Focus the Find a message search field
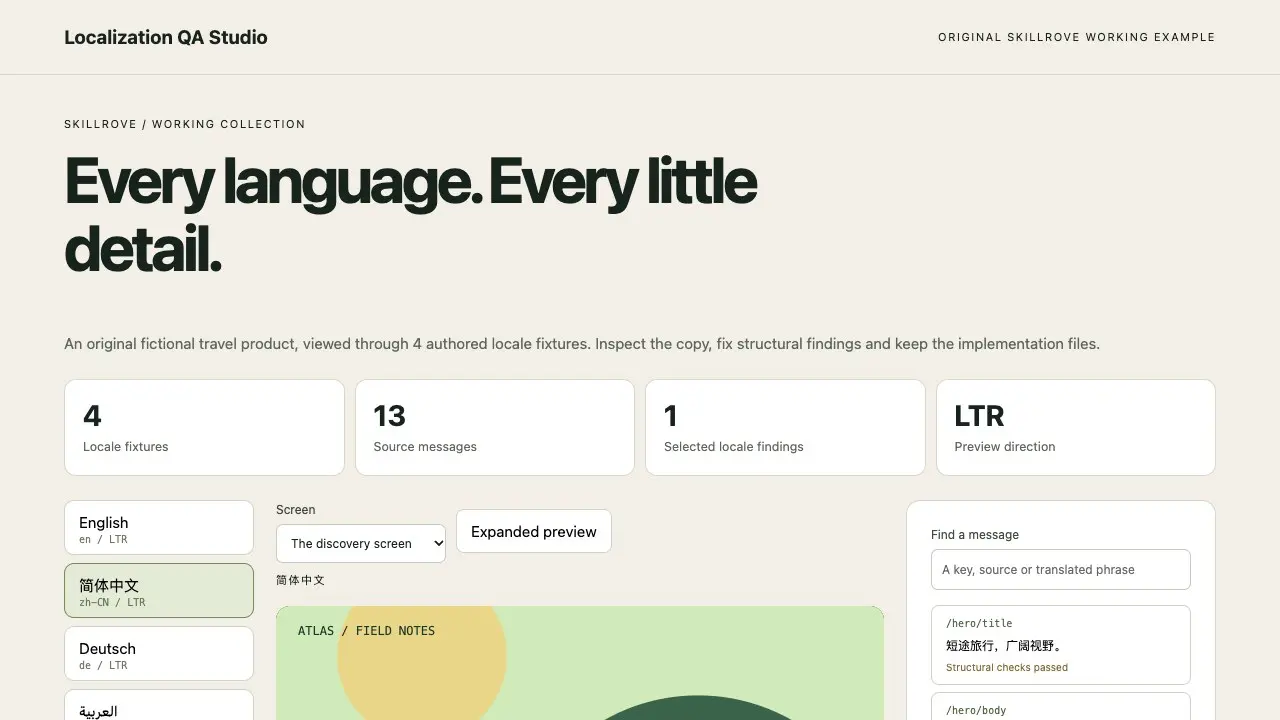This screenshot has width=1280, height=720. coord(1061,570)
